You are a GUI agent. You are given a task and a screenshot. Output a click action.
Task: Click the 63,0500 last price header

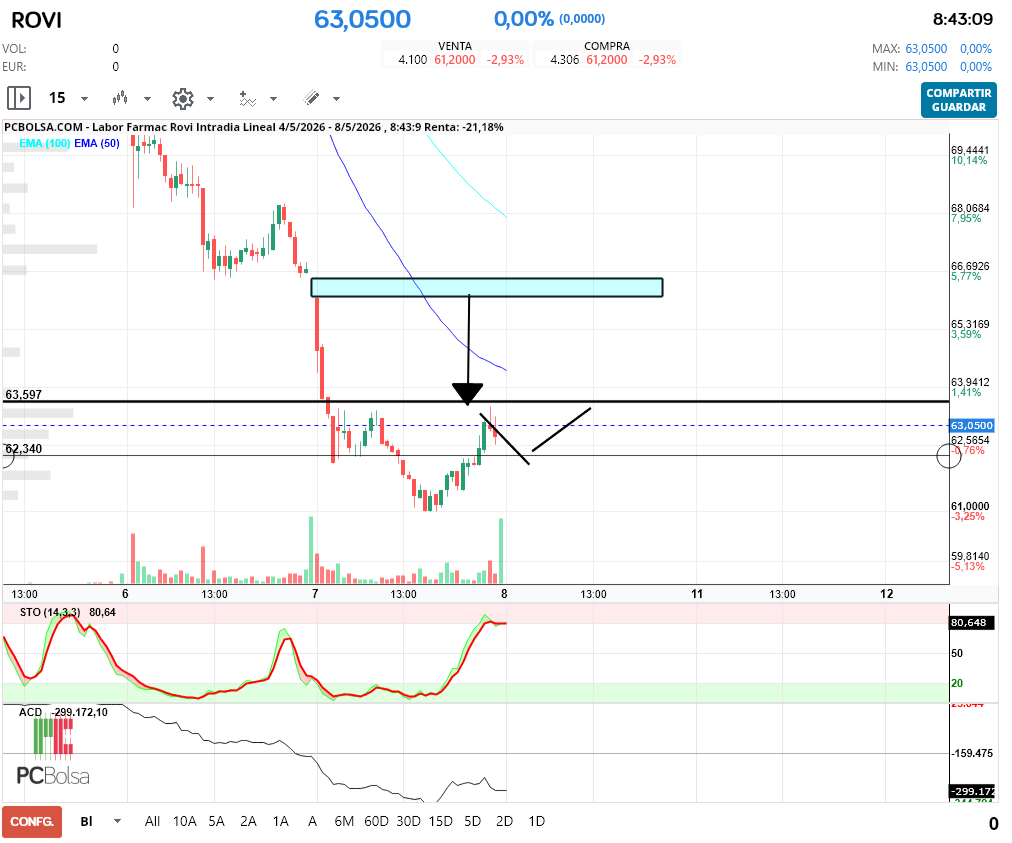tap(362, 19)
